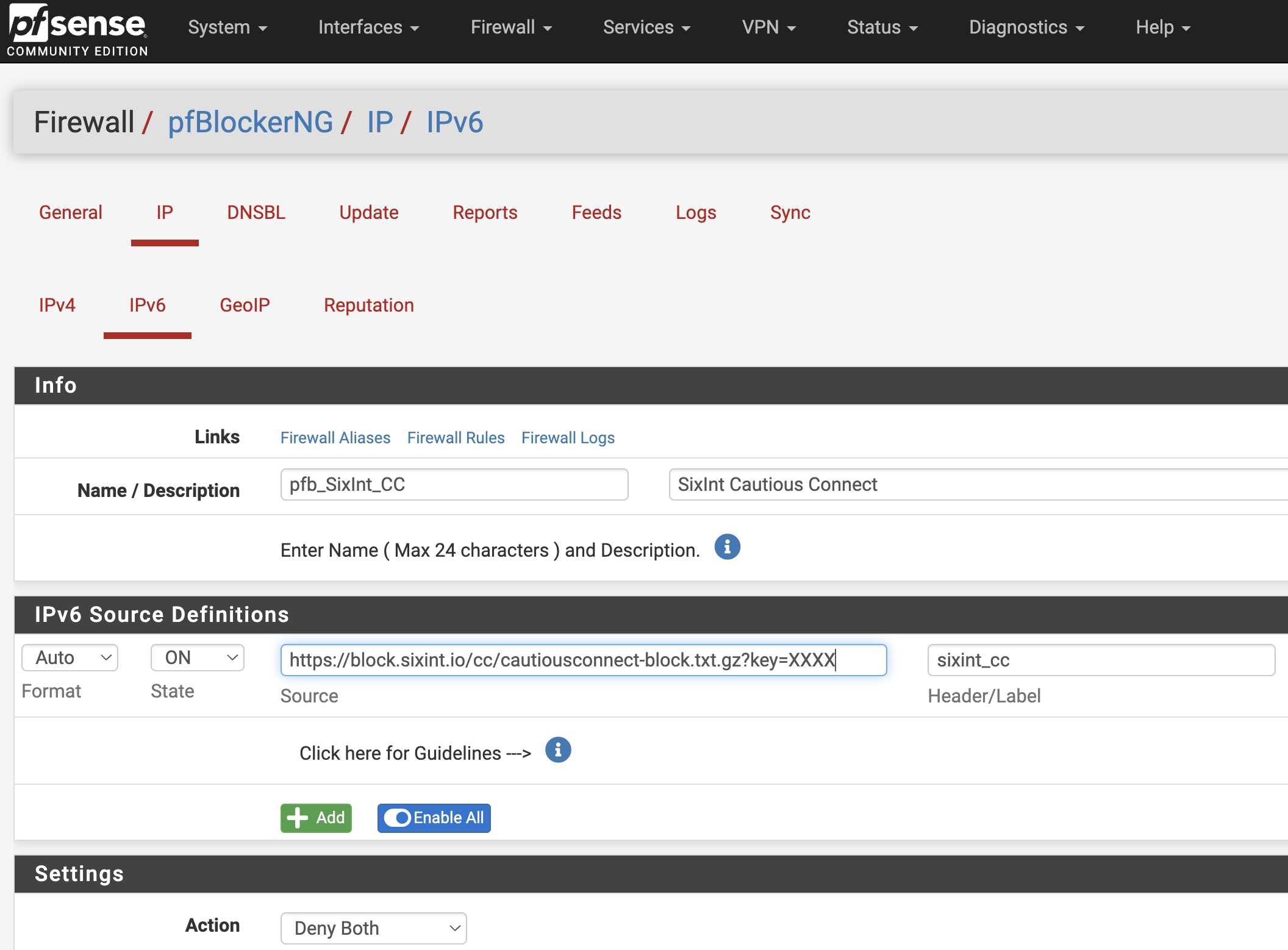Click the Enable All button
The width and height of the screenshot is (1288, 950).
tap(434, 818)
